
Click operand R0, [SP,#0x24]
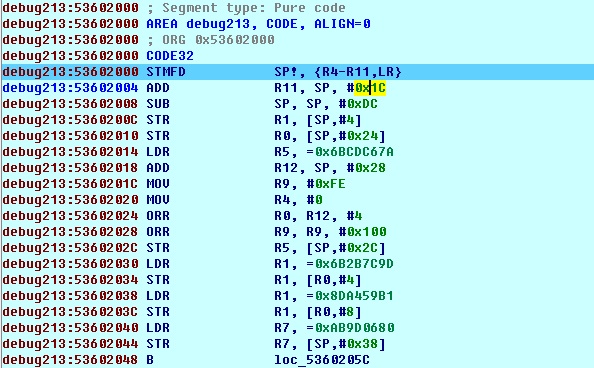[330, 136]
